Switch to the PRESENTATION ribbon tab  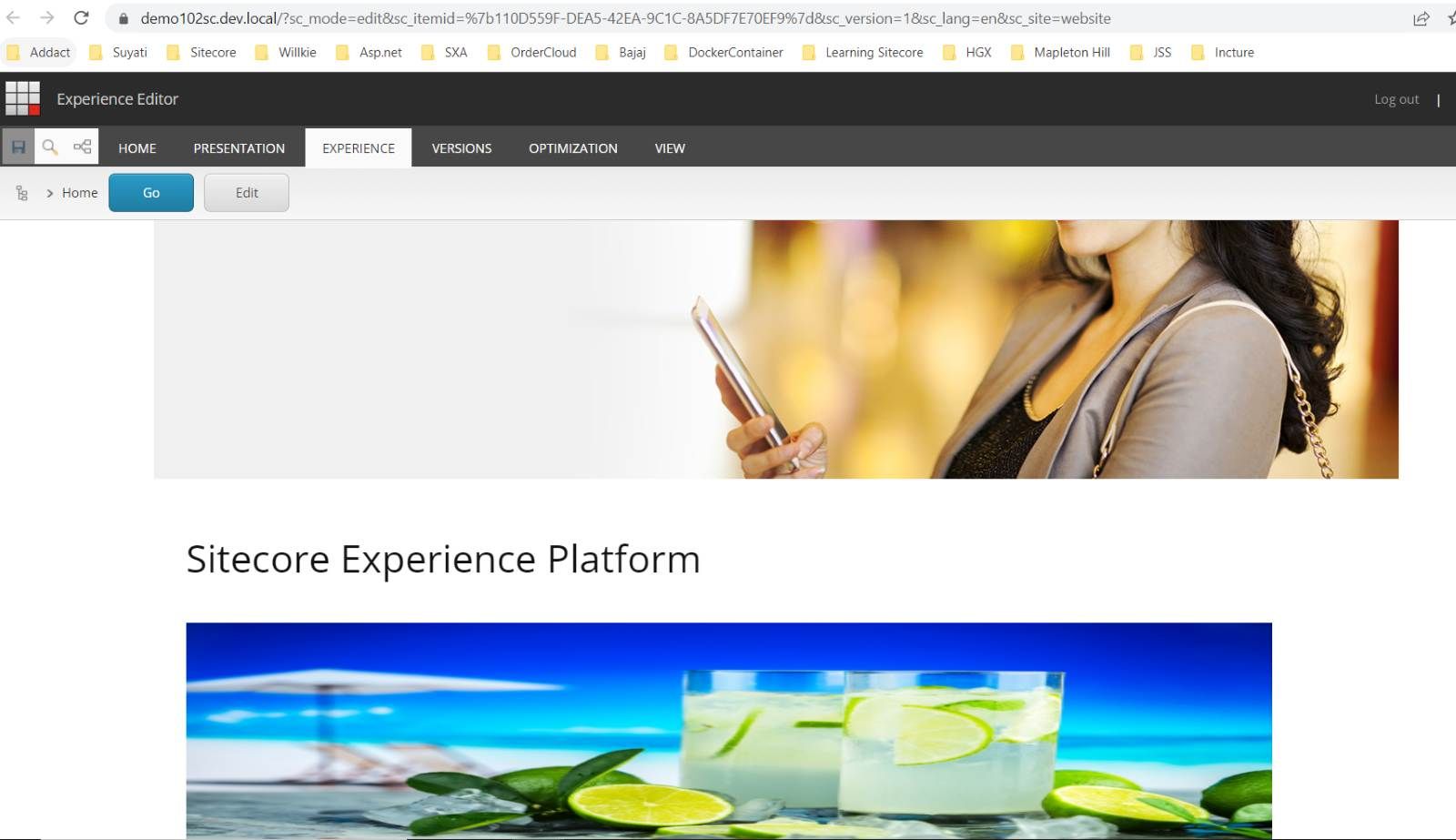pyautogui.click(x=239, y=148)
